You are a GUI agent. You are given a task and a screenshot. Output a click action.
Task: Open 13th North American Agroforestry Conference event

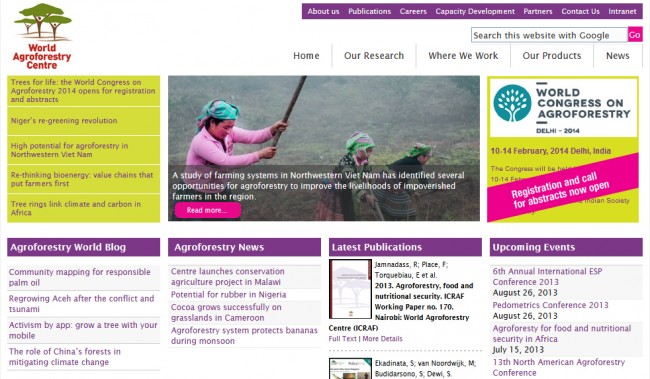[558, 367]
